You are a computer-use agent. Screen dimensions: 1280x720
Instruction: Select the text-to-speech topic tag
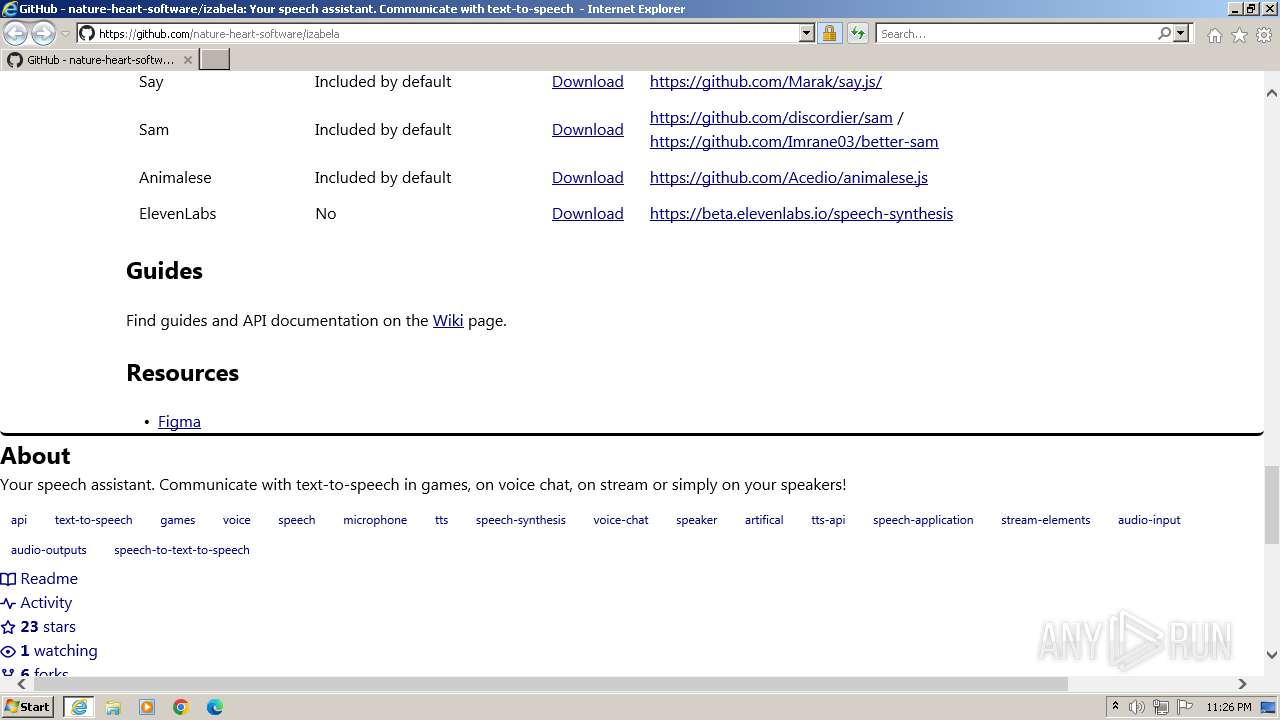[x=93, y=520]
